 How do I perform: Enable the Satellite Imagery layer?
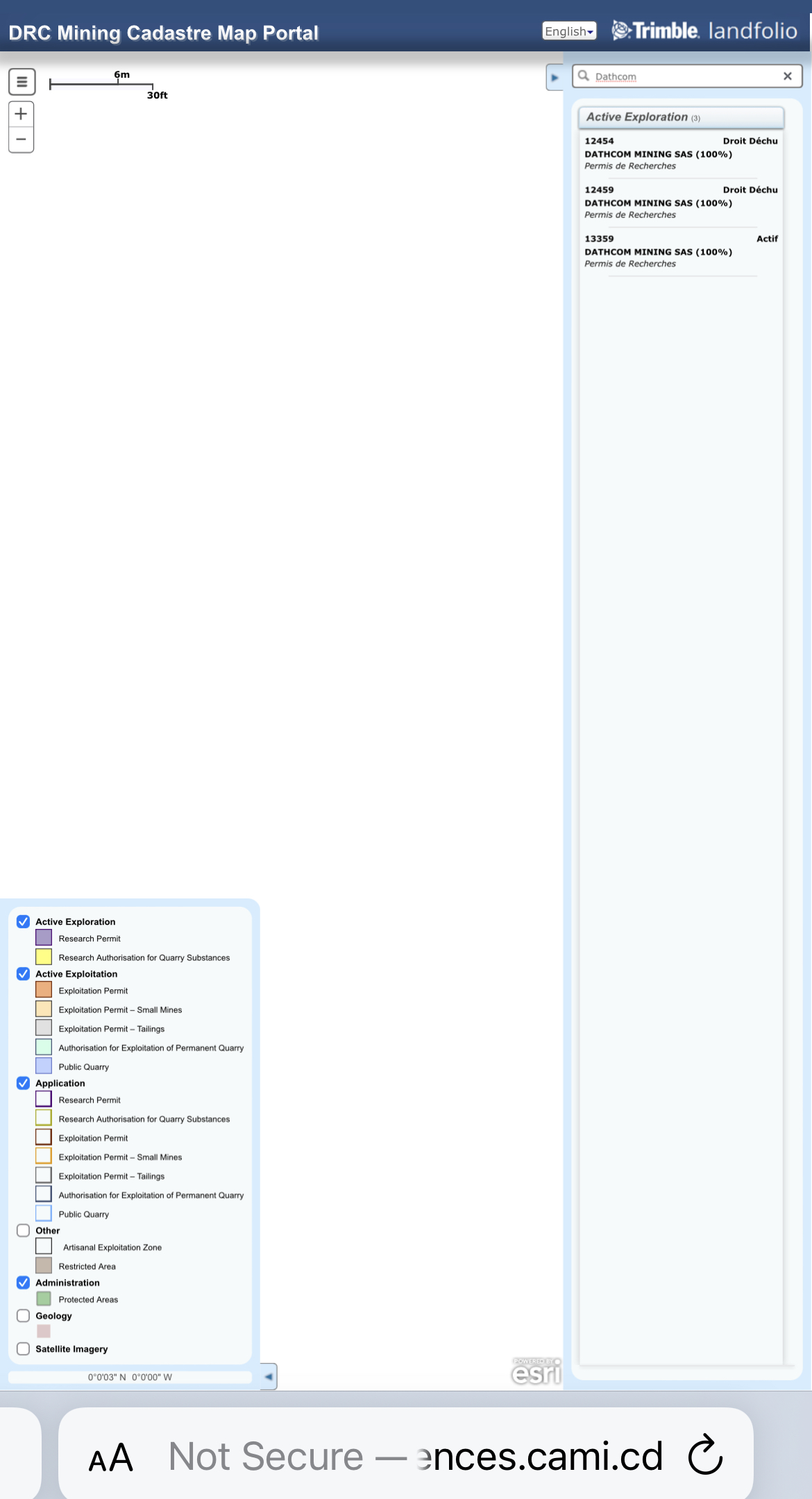[24, 1348]
